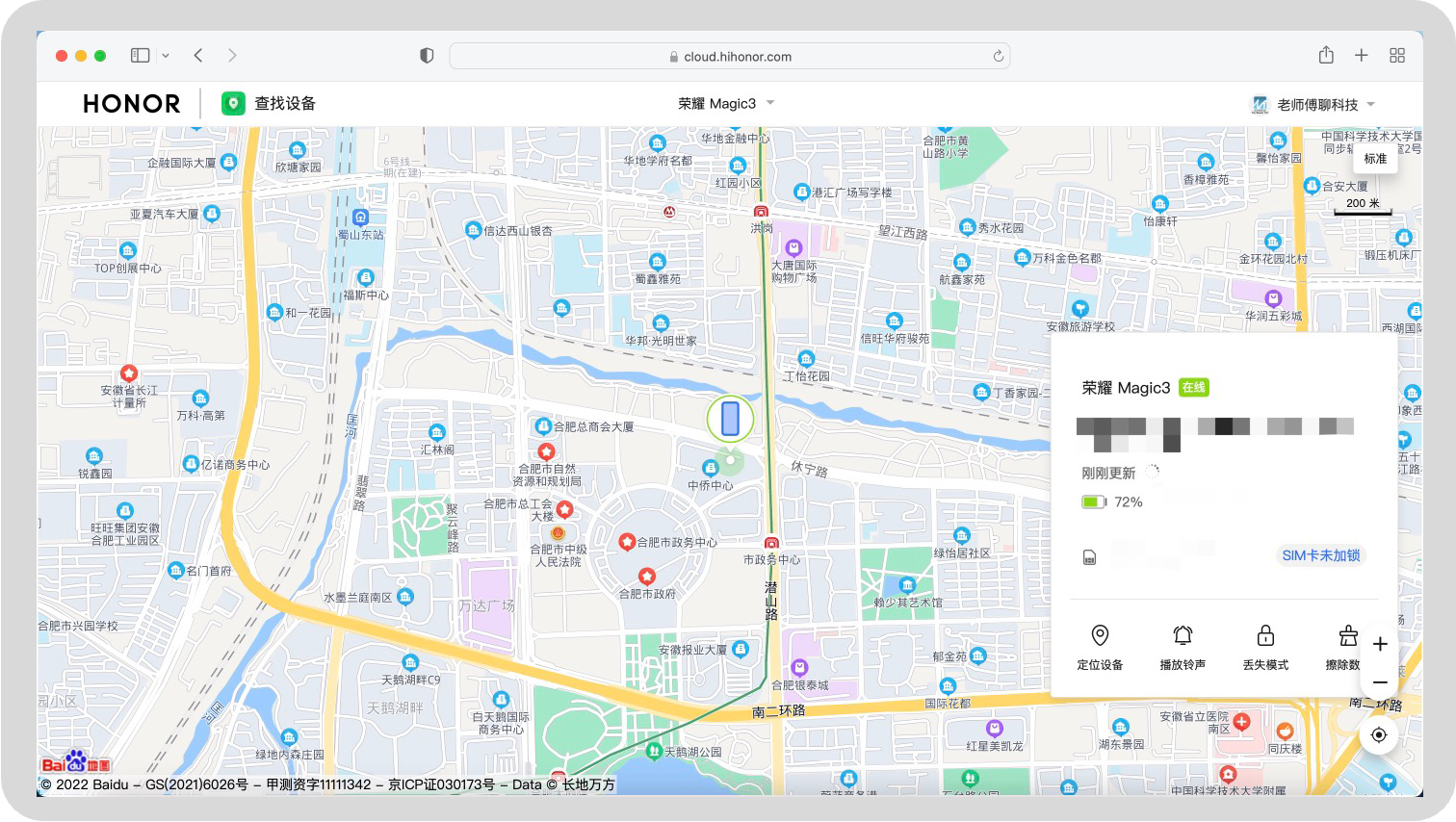
Task: Go back in Safari history
Action: pyautogui.click(x=198, y=56)
